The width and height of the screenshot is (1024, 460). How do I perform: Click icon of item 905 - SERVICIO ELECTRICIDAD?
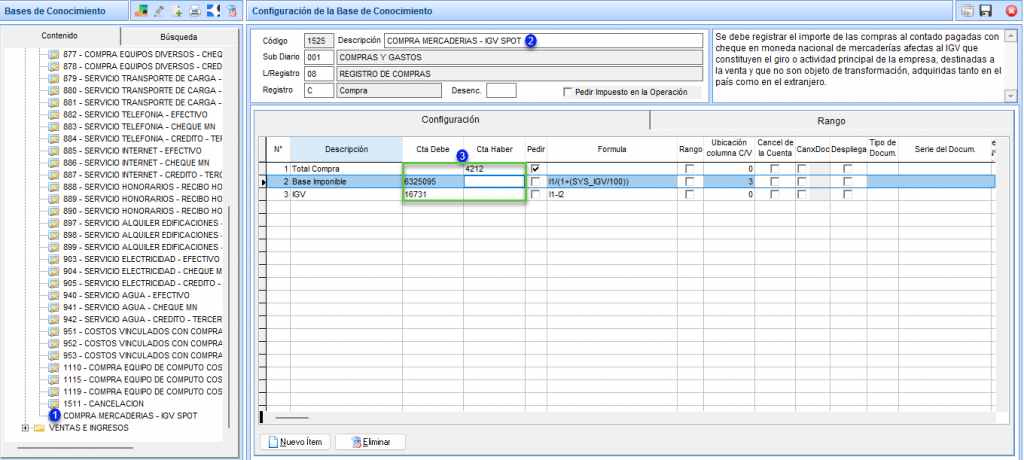pyautogui.click(x=54, y=284)
